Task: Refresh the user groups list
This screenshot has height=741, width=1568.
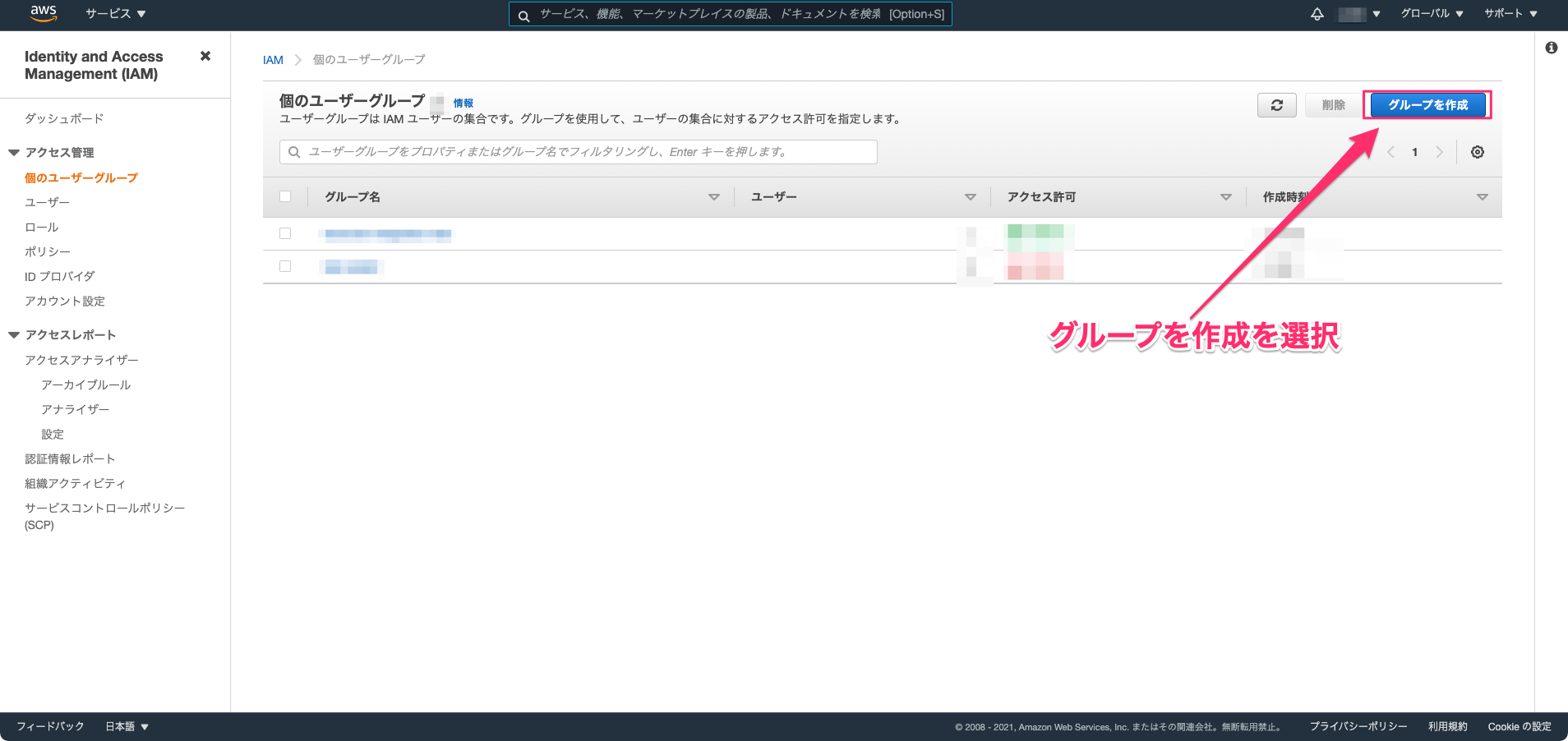Action: point(1277,105)
